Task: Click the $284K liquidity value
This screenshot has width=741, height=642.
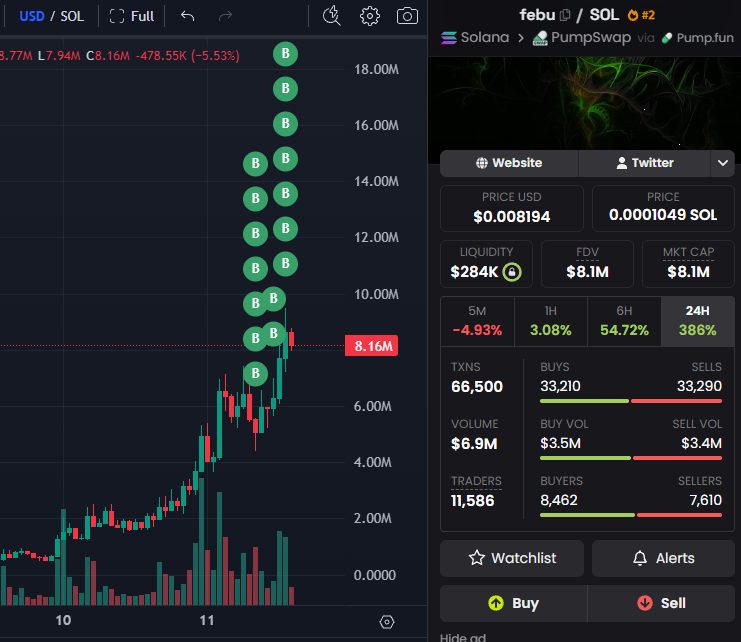Action: (x=474, y=272)
